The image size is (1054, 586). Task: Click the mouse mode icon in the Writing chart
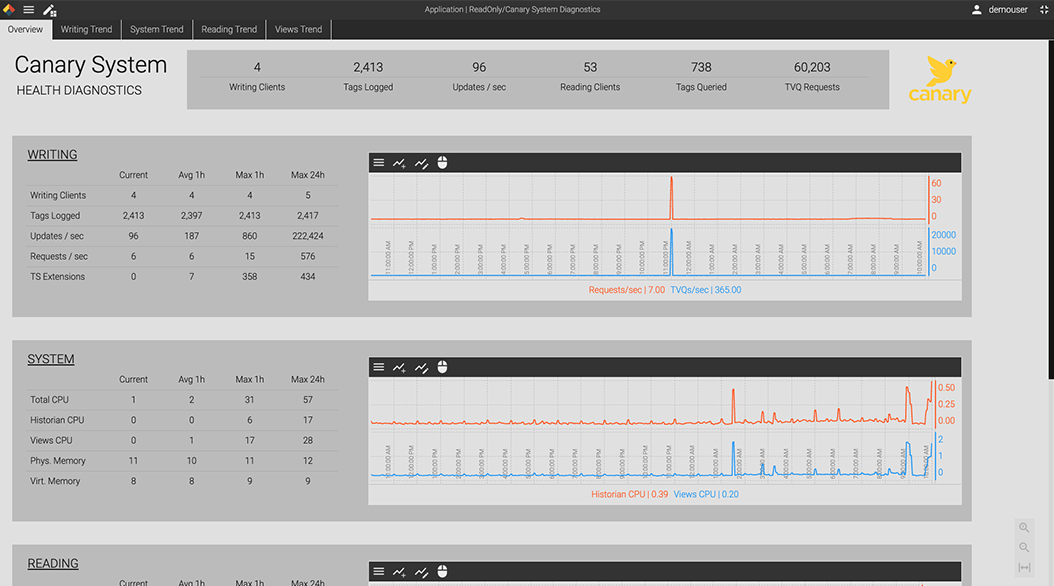[442, 163]
